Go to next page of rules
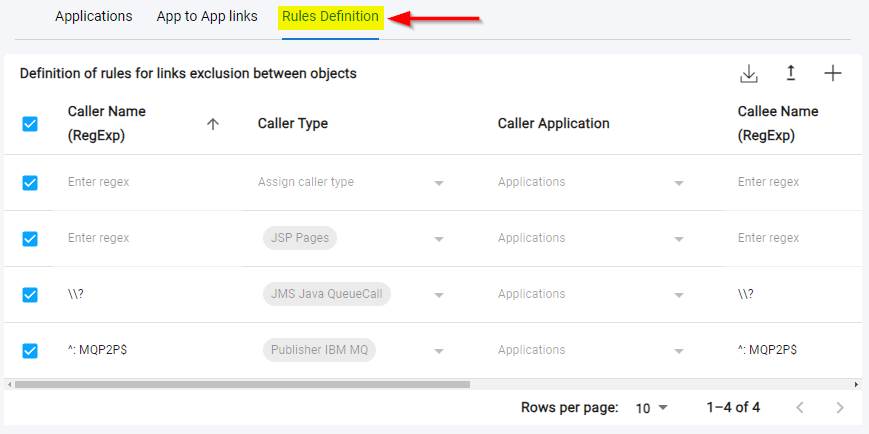 pos(840,407)
